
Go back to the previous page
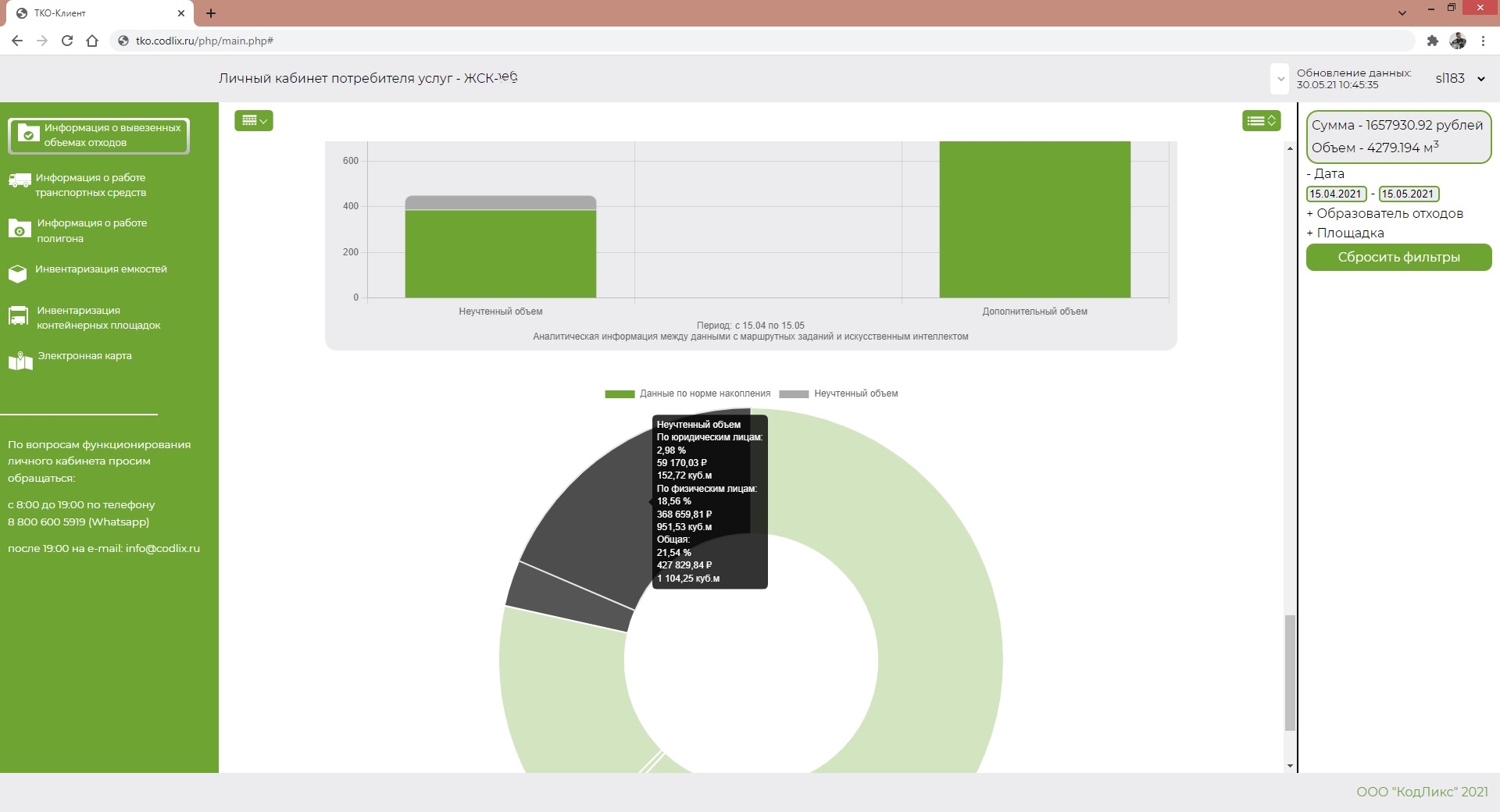click(17, 41)
